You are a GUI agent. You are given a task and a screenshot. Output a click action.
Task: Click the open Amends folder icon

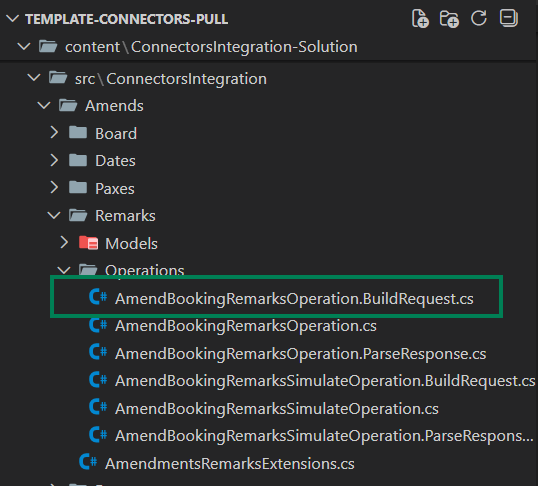pos(68,105)
